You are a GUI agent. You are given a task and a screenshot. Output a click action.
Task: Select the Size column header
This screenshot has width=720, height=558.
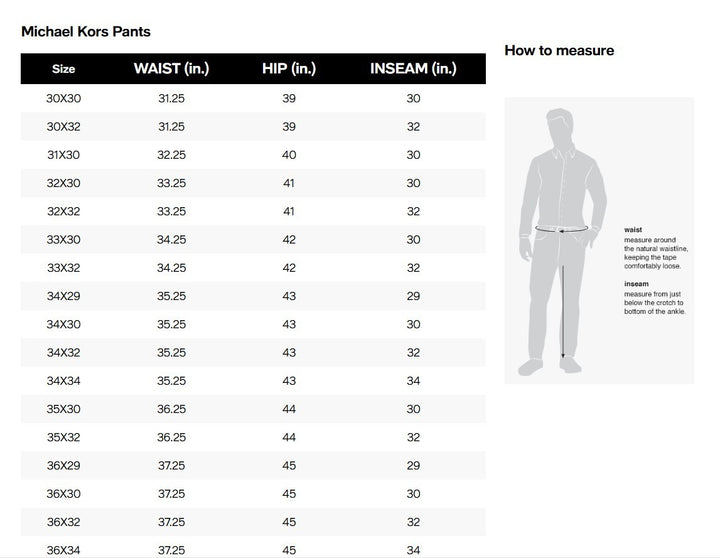pyautogui.click(x=63, y=69)
